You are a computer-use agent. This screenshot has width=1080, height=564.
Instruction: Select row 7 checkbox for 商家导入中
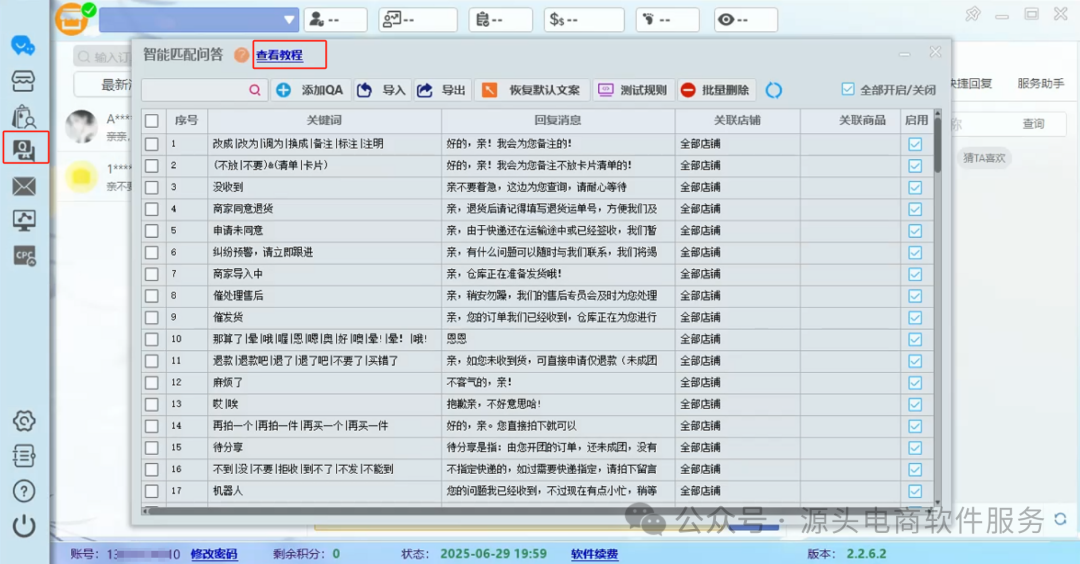pyautogui.click(x=152, y=274)
